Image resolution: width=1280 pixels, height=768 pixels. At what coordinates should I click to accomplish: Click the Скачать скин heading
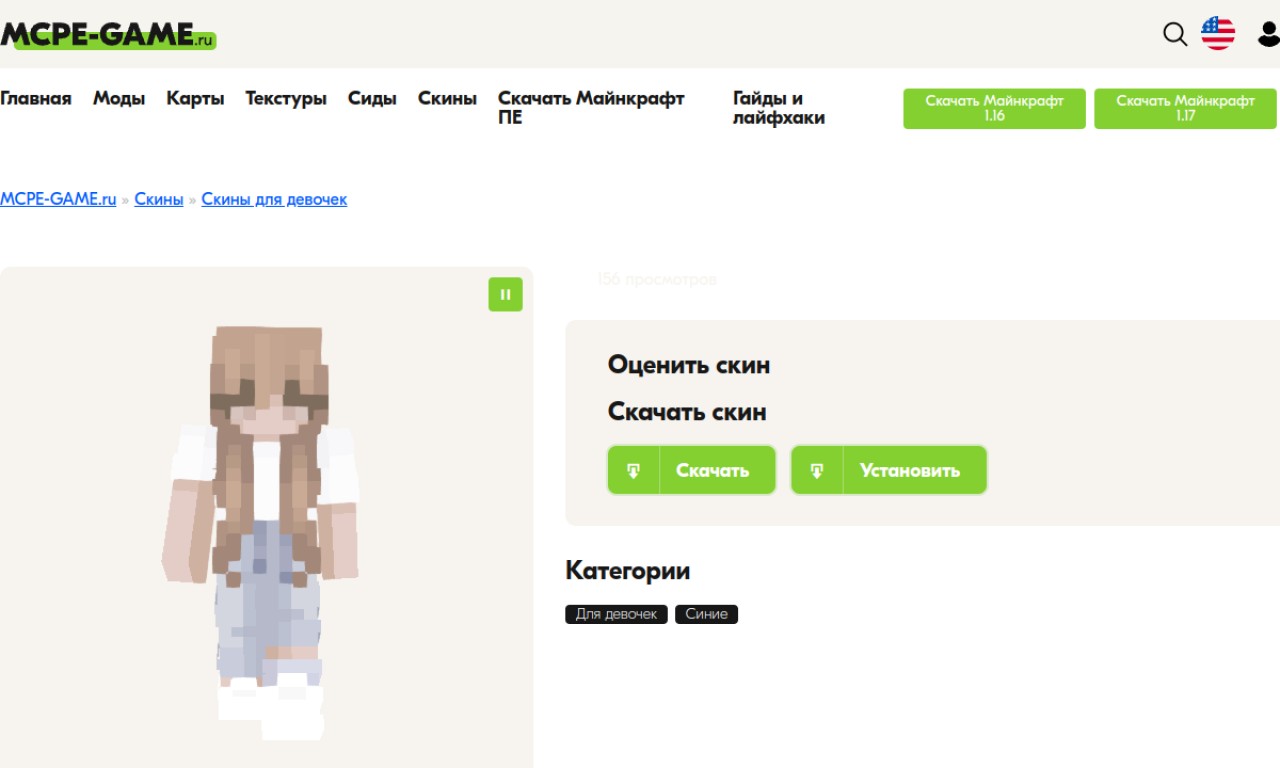pos(687,412)
